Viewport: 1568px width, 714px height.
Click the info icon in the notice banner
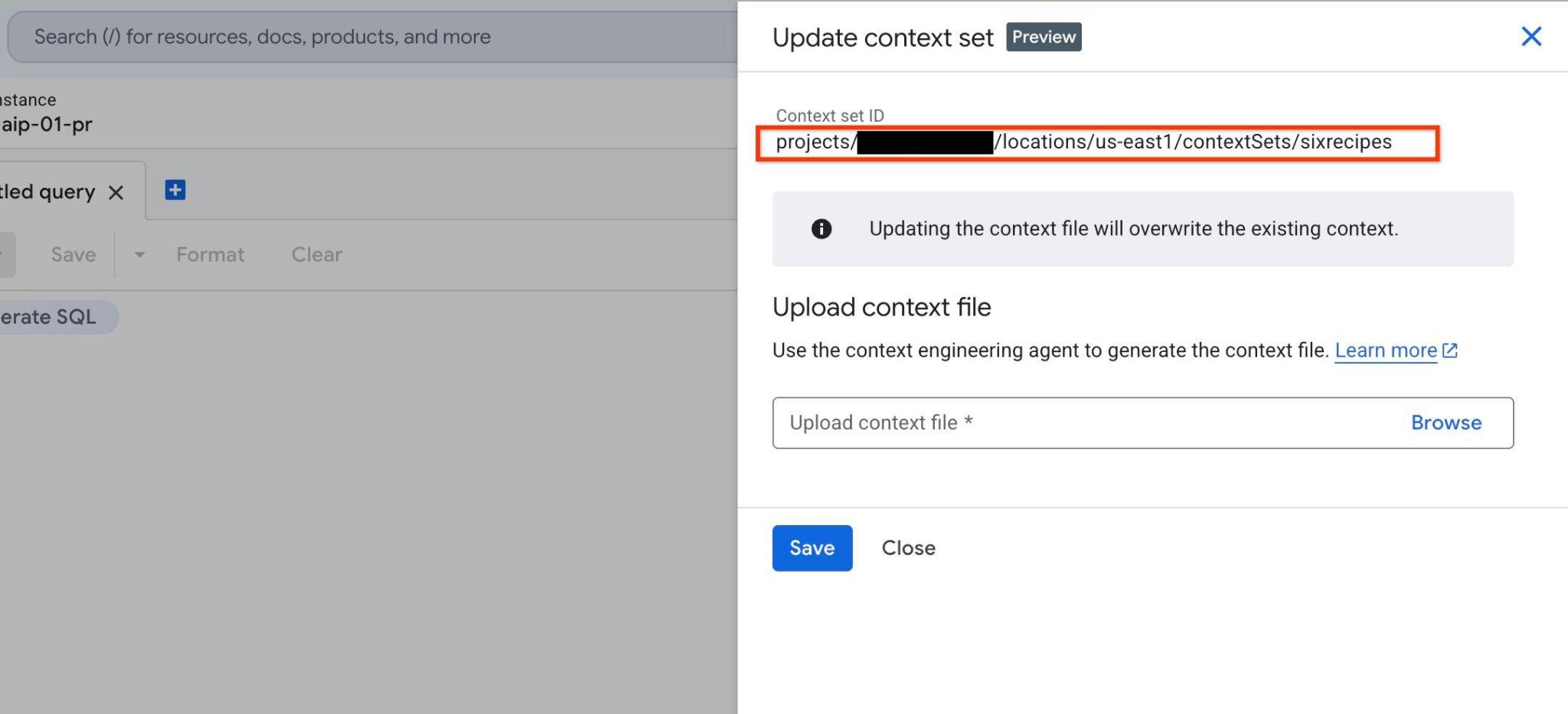[821, 229]
